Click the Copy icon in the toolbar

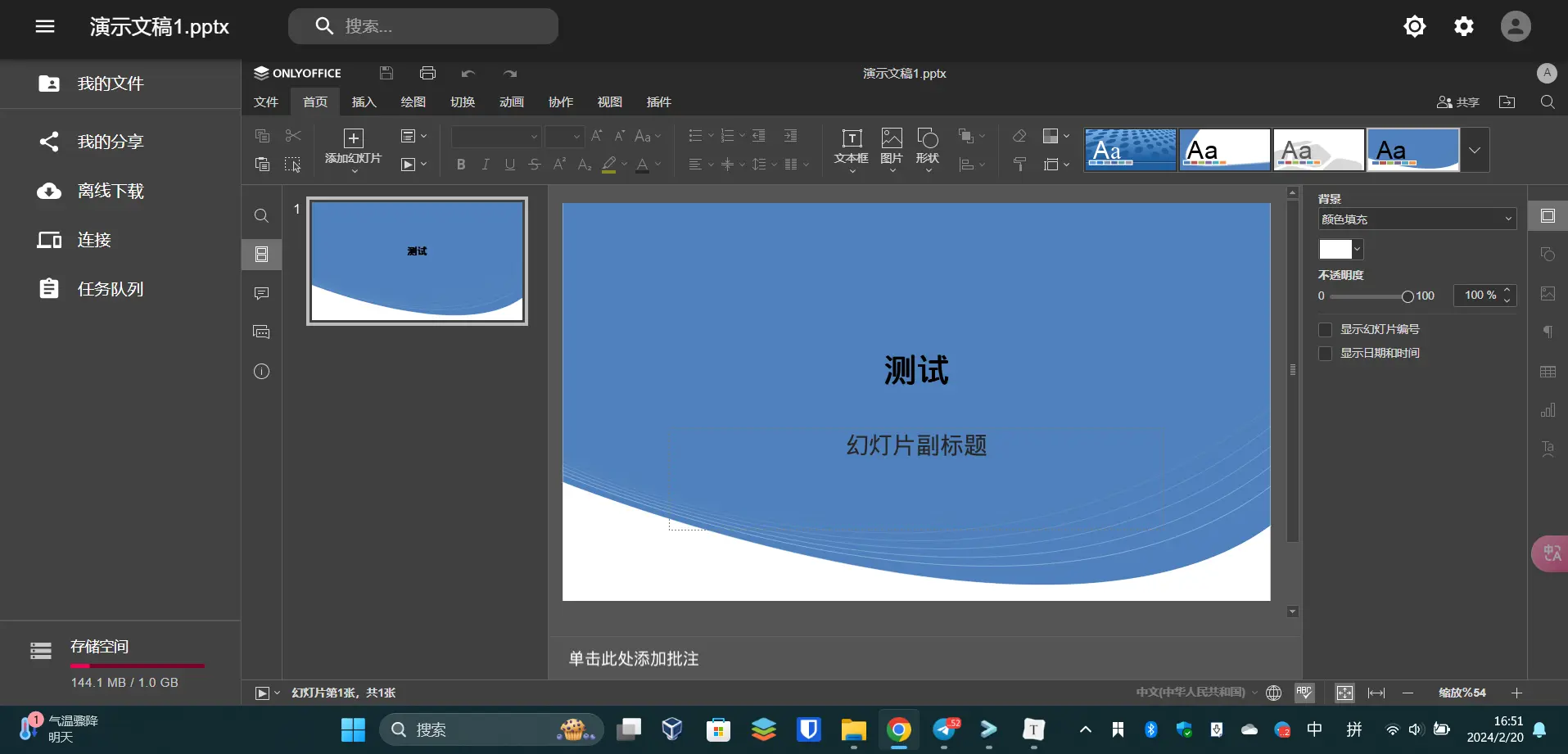click(262, 136)
